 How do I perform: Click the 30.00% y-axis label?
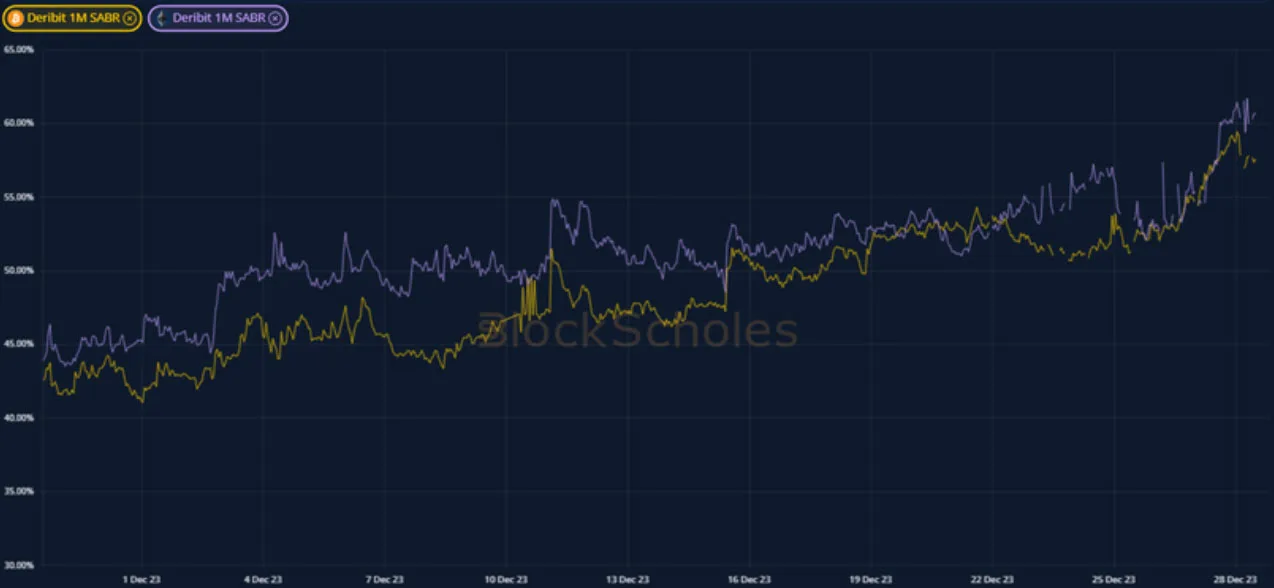coord(20,566)
